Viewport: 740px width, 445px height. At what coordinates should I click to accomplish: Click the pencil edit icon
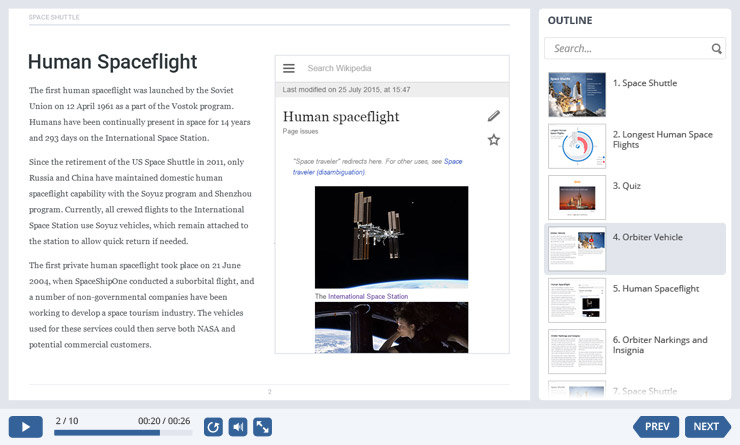coord(493,116)
